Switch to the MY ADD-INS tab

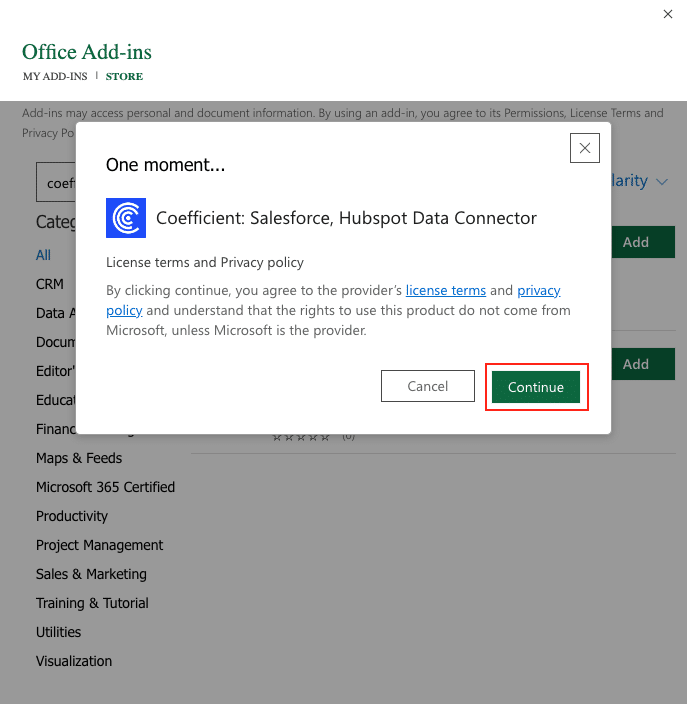(x=55, y=77)
